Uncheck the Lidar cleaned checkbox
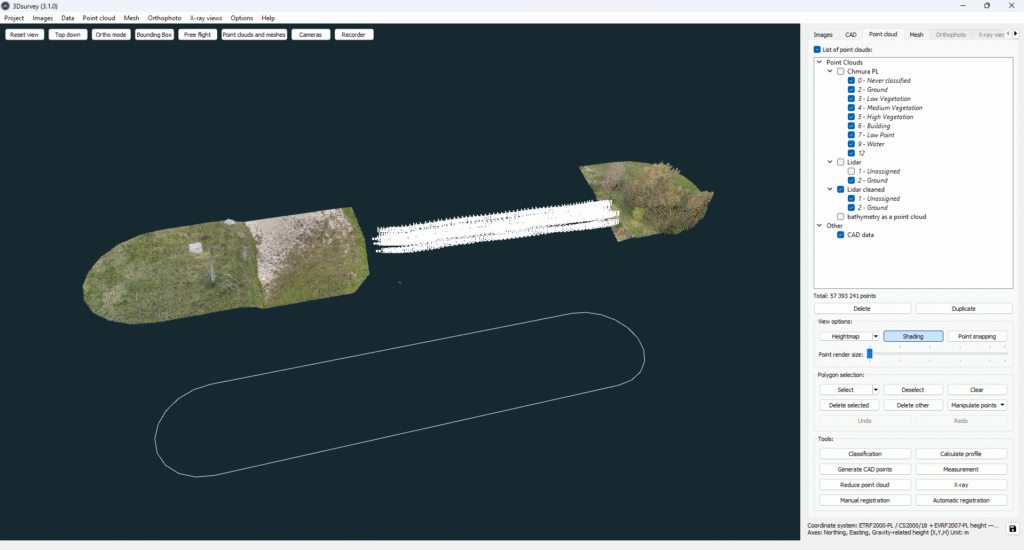 pyautogui.click(x=840, y=189)
